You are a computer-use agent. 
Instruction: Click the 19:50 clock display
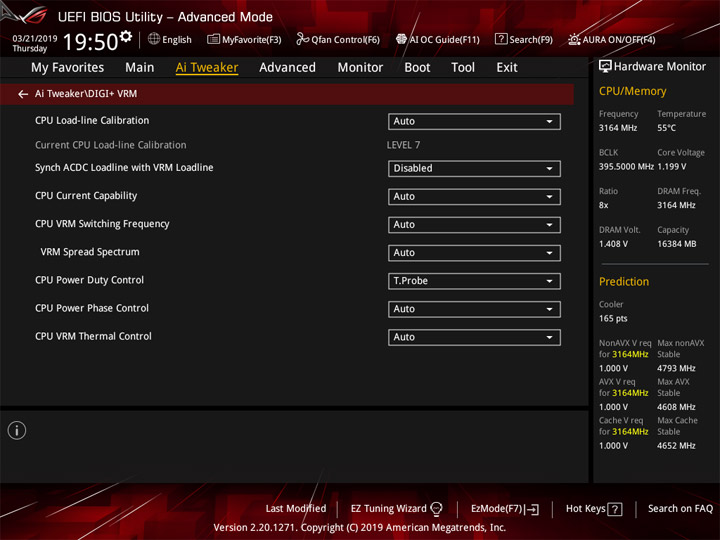91,42
